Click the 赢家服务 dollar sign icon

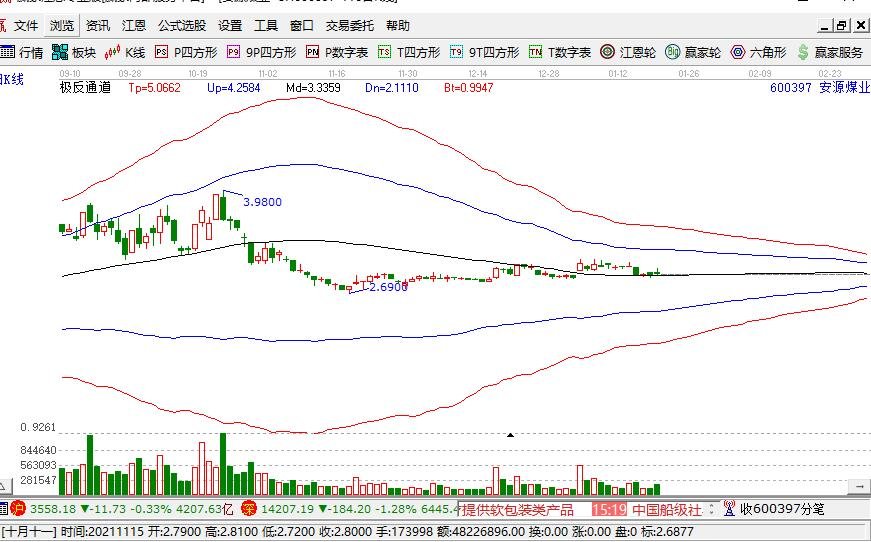click(x=803, y=52)
